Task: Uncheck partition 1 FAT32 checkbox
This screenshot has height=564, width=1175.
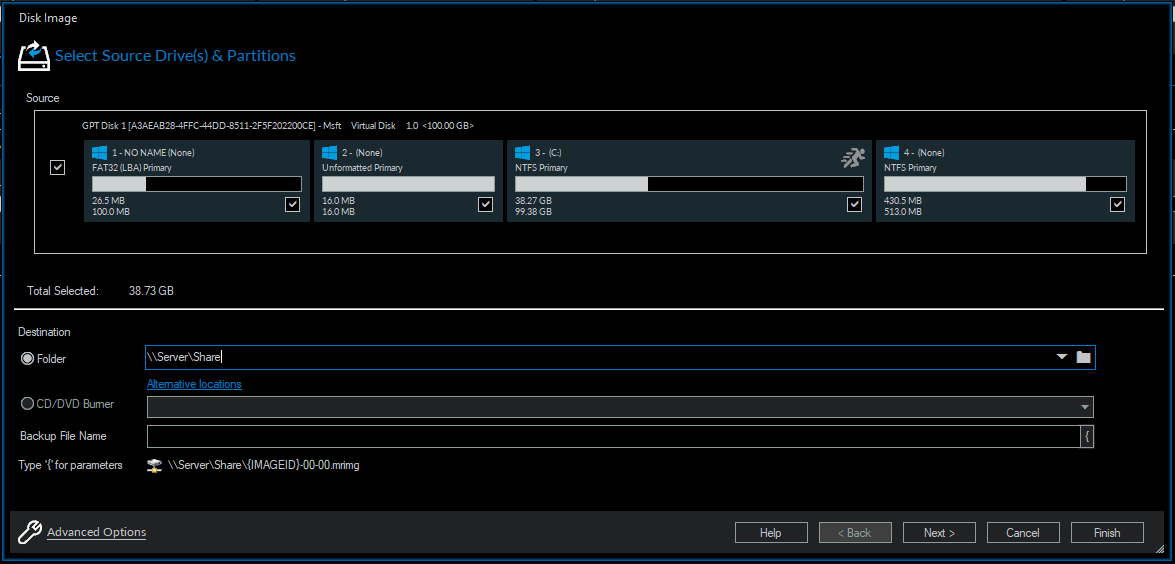Action: [x=292, y=204]
